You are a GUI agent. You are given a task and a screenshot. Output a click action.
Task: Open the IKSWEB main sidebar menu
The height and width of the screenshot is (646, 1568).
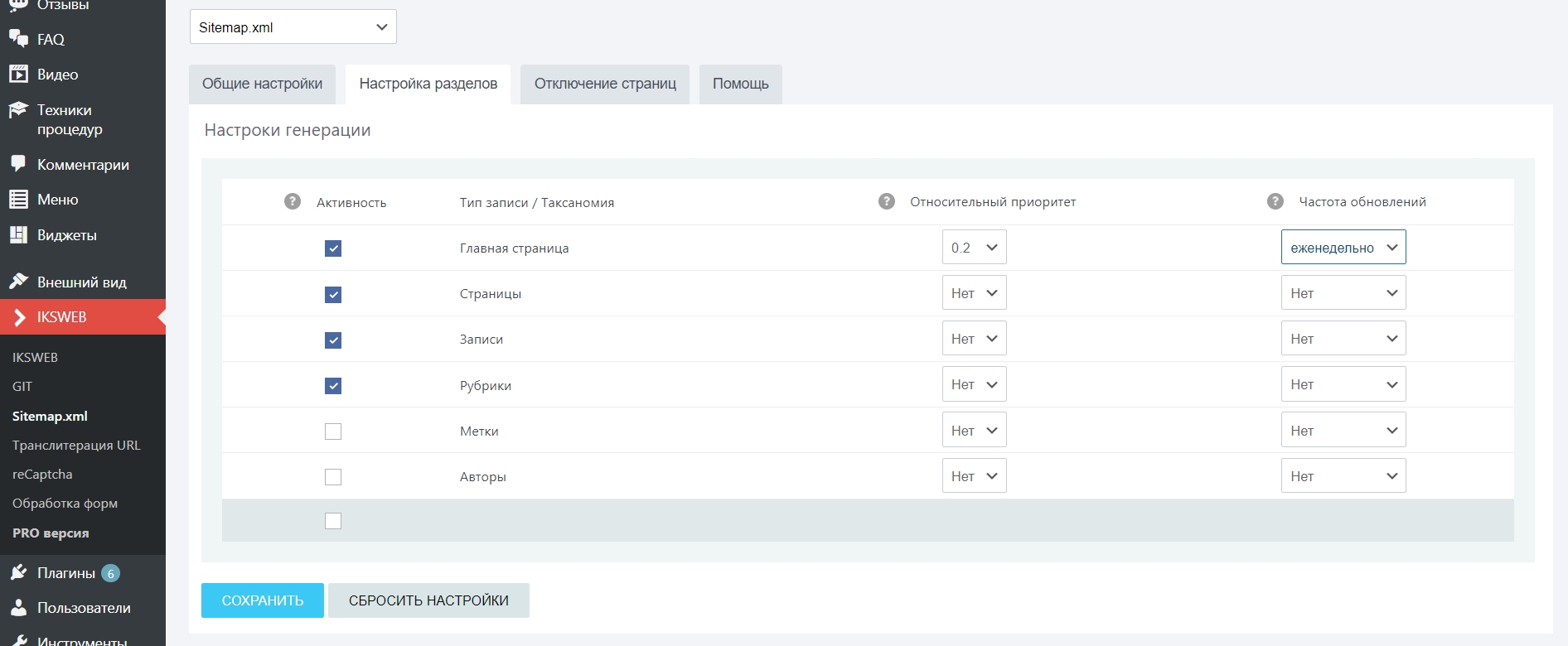pos(83,316)
